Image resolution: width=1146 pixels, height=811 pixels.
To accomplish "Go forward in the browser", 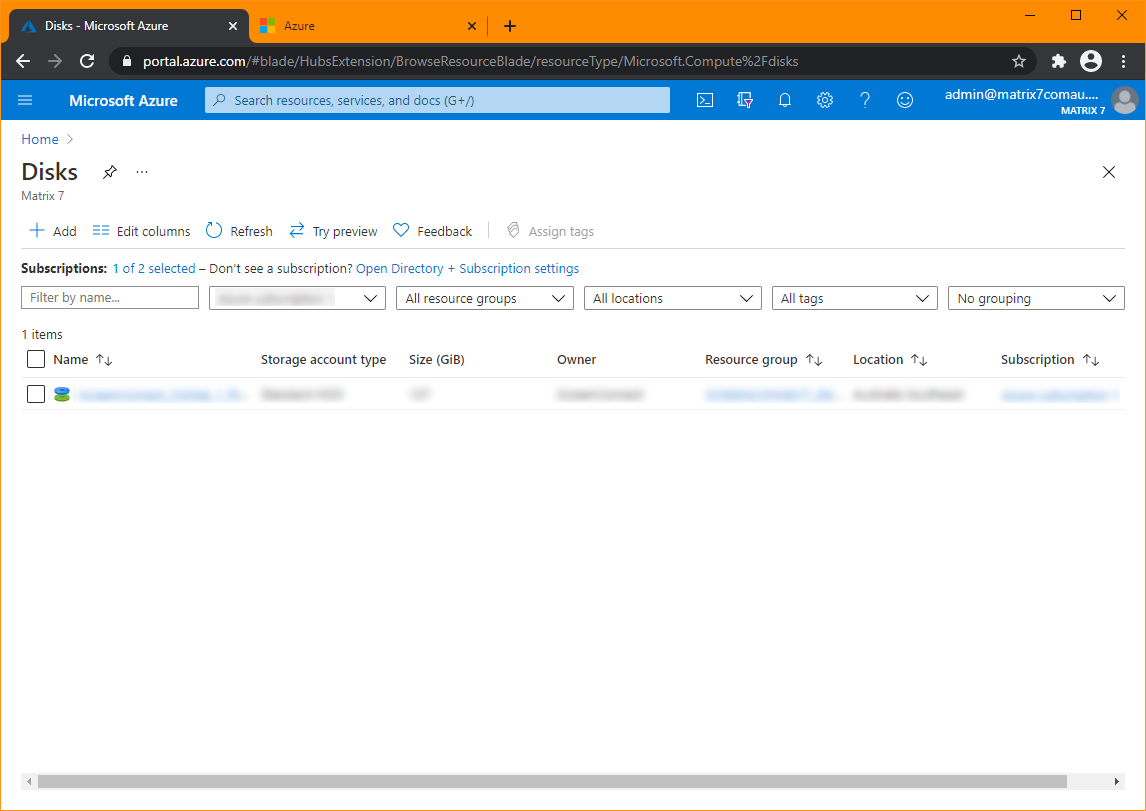I will (55, 61).
